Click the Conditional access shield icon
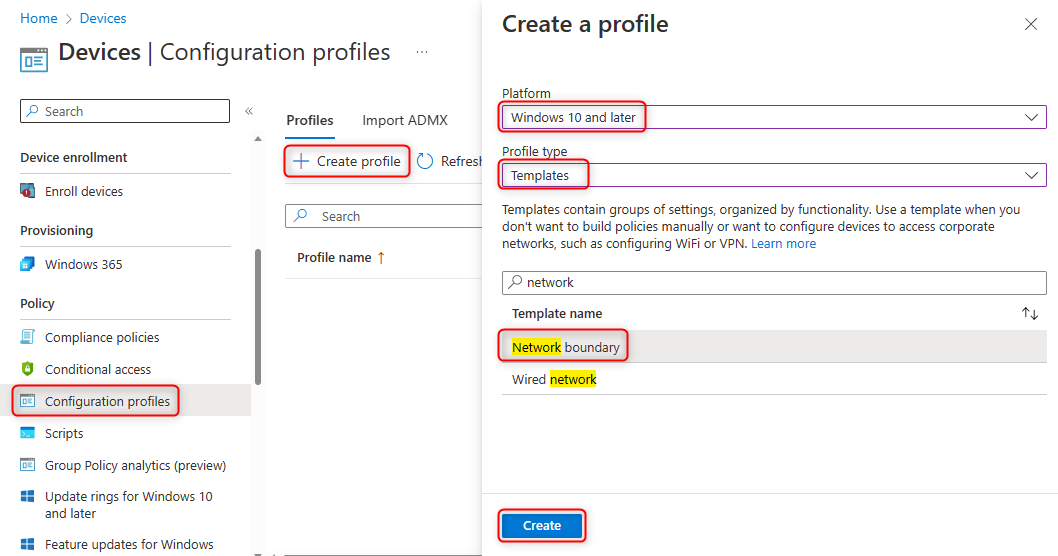 [x=28, y=368]
